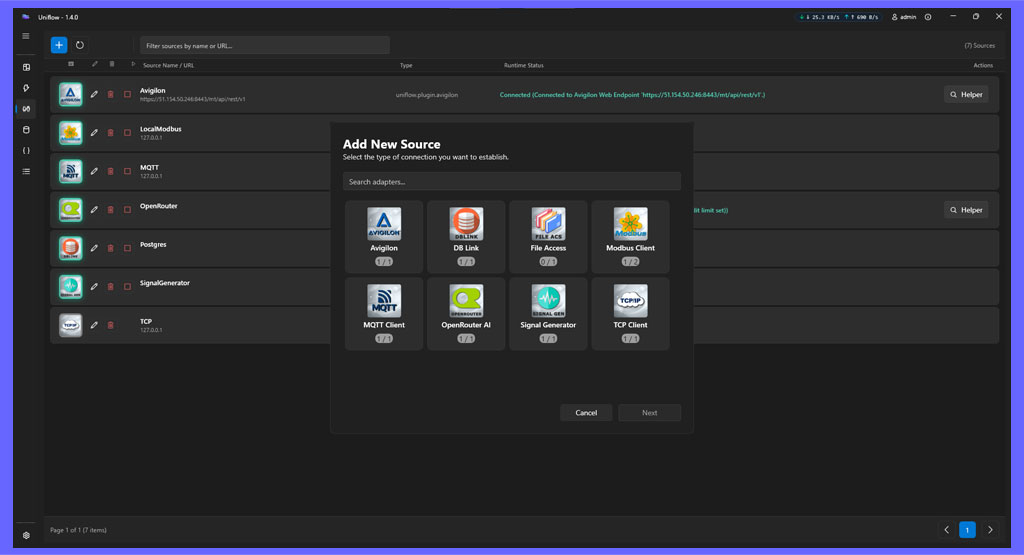Click the network throughput indicator in title bar
The height and width of the screenshot is (555, 1024).
click(x=839, y=17)
